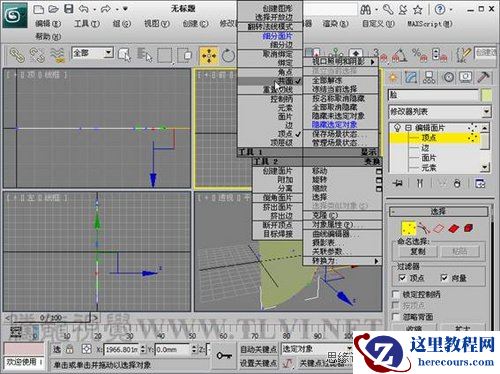This screenshot has width=500, height=374.
Task: Open the 编辑(E) menu
Action: (48, 24)
